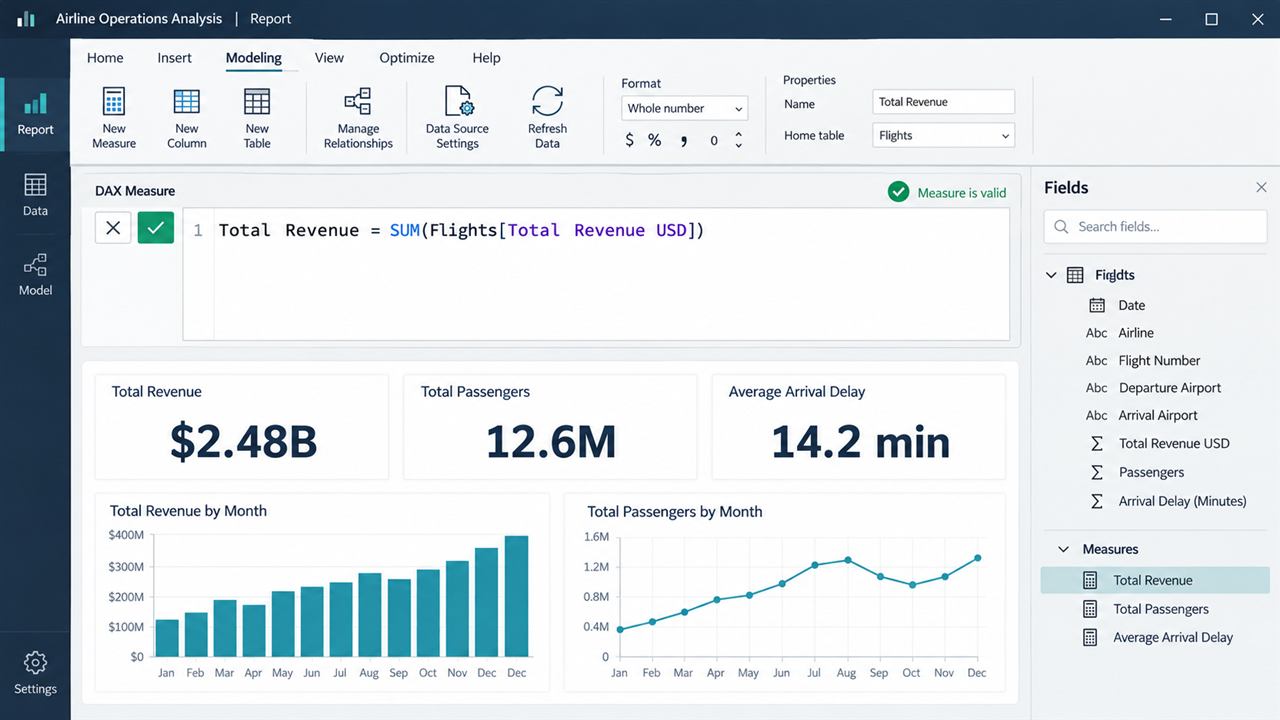
Task: Switch to the Home ribbon tab
Action: point(105,58)
